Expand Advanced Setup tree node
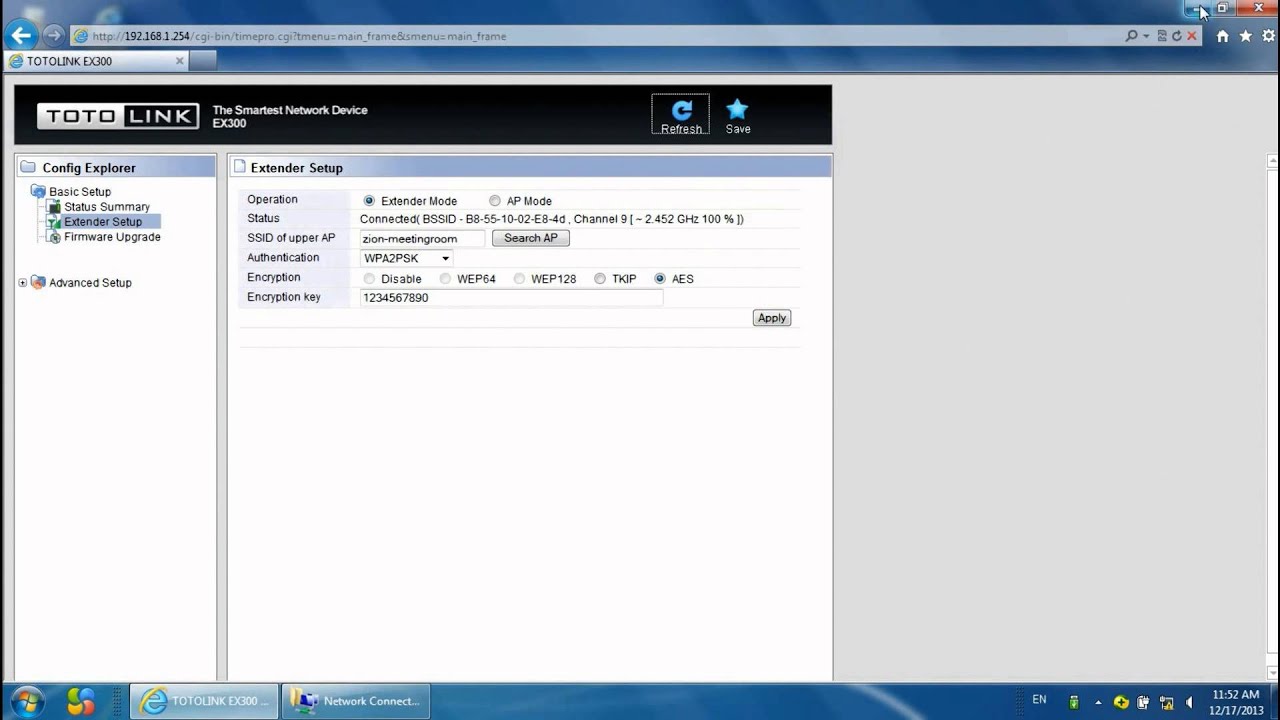The width and height of the screenshot is (1280, 720). (23, 283)
